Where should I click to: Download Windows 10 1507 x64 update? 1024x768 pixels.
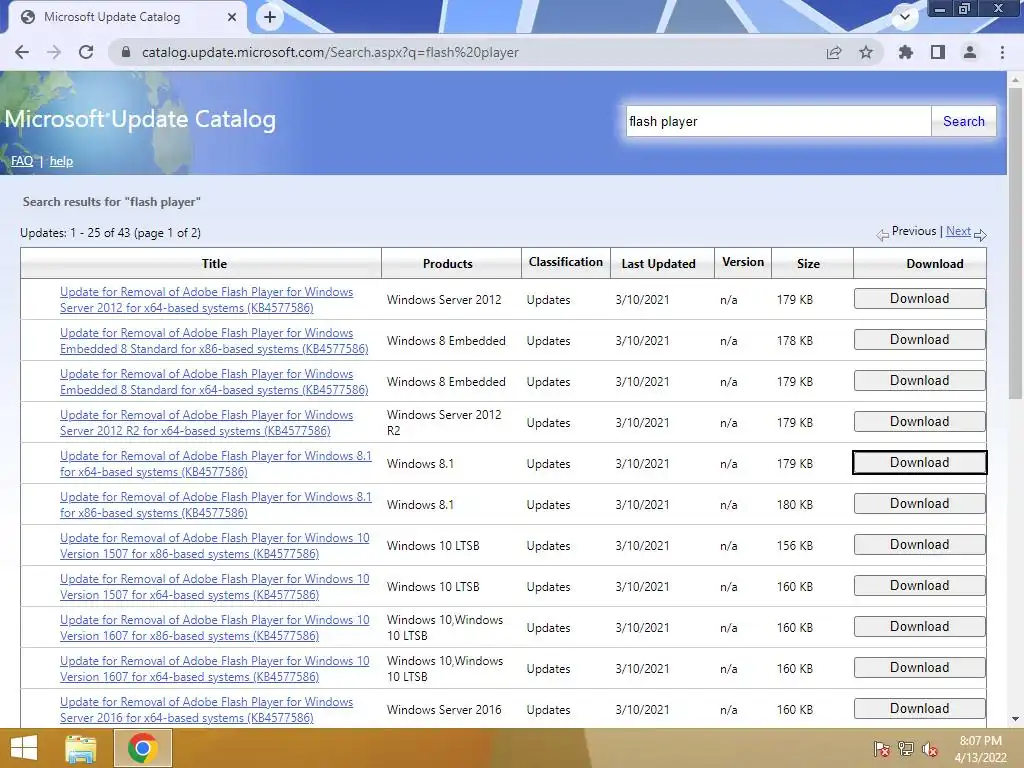[x=920, y=586]
